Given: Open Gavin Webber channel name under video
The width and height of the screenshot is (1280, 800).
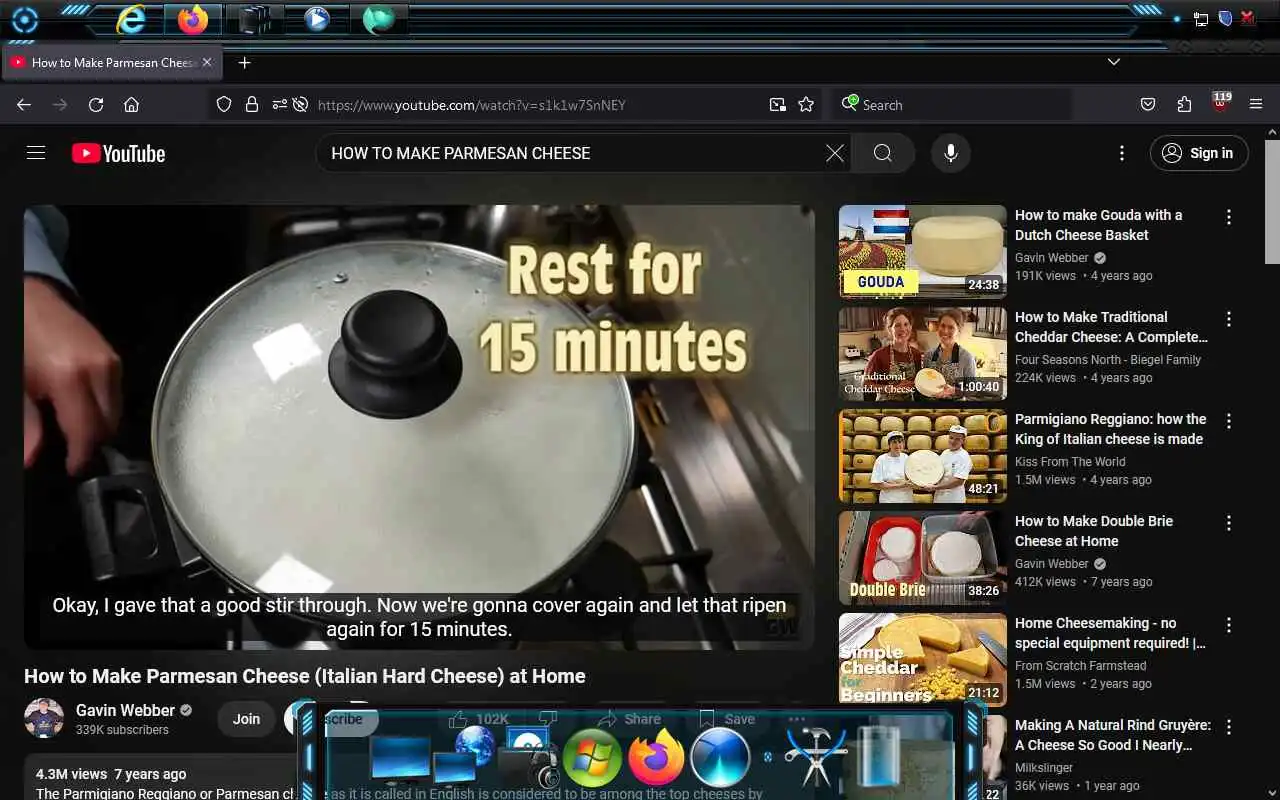Looking at the screenshot, I should pyautogui.click(x=125, y=710).
